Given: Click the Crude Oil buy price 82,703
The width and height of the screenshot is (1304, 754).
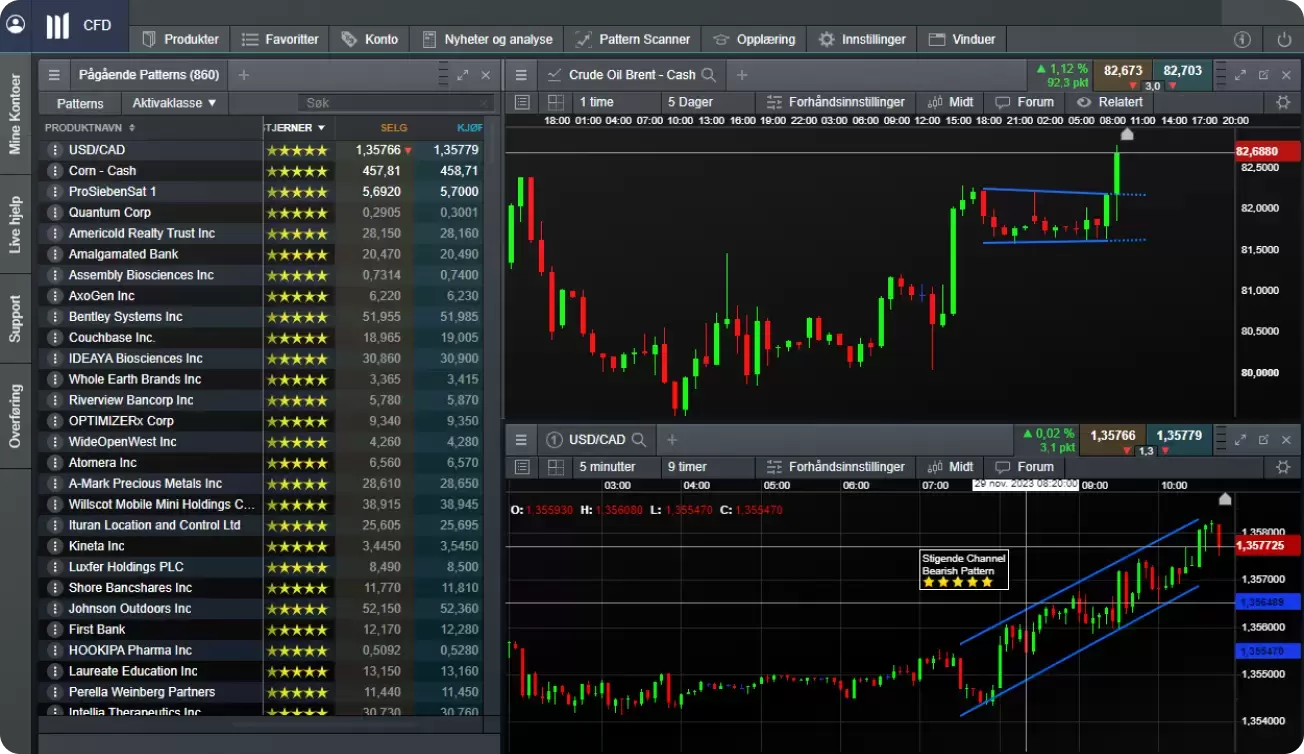Looking at the screenshot, I should 1183,71.
